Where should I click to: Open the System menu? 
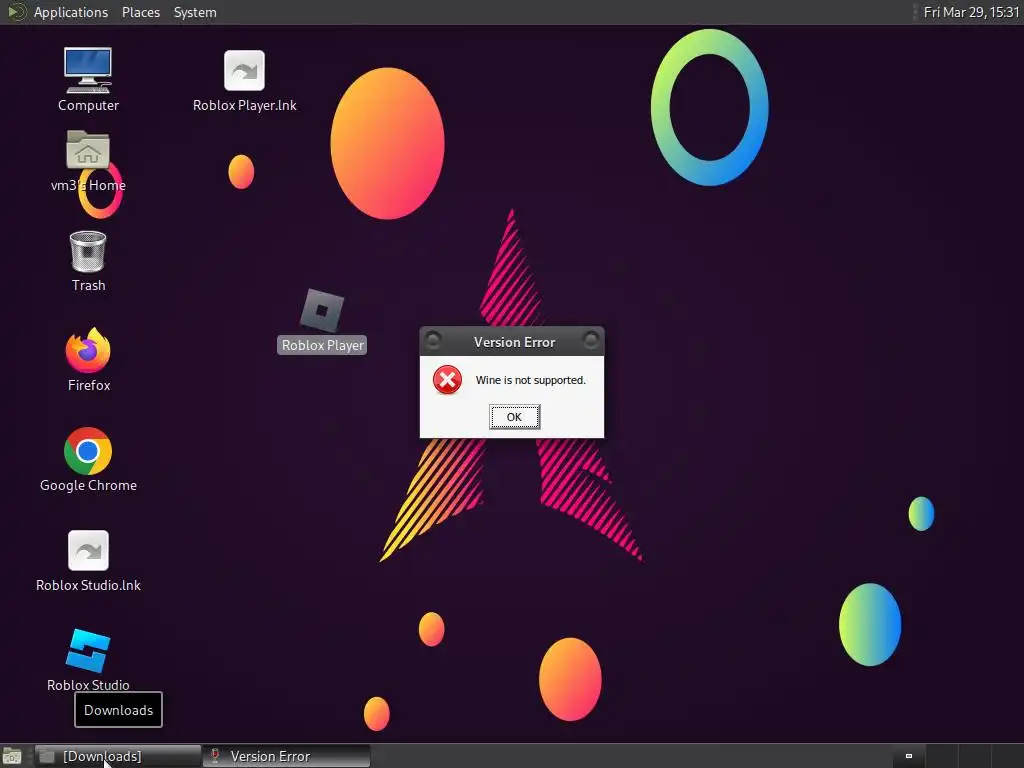coord(195,12)
